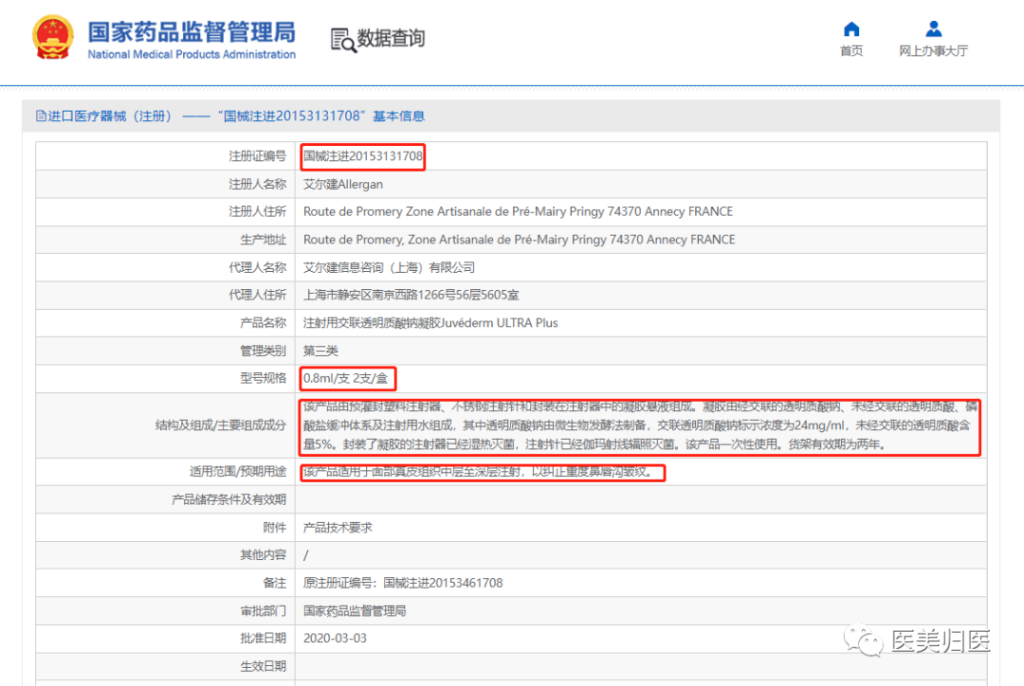Click the online service hall person icon
This screenshot has width=1024, height=686.
click(933, 29)
